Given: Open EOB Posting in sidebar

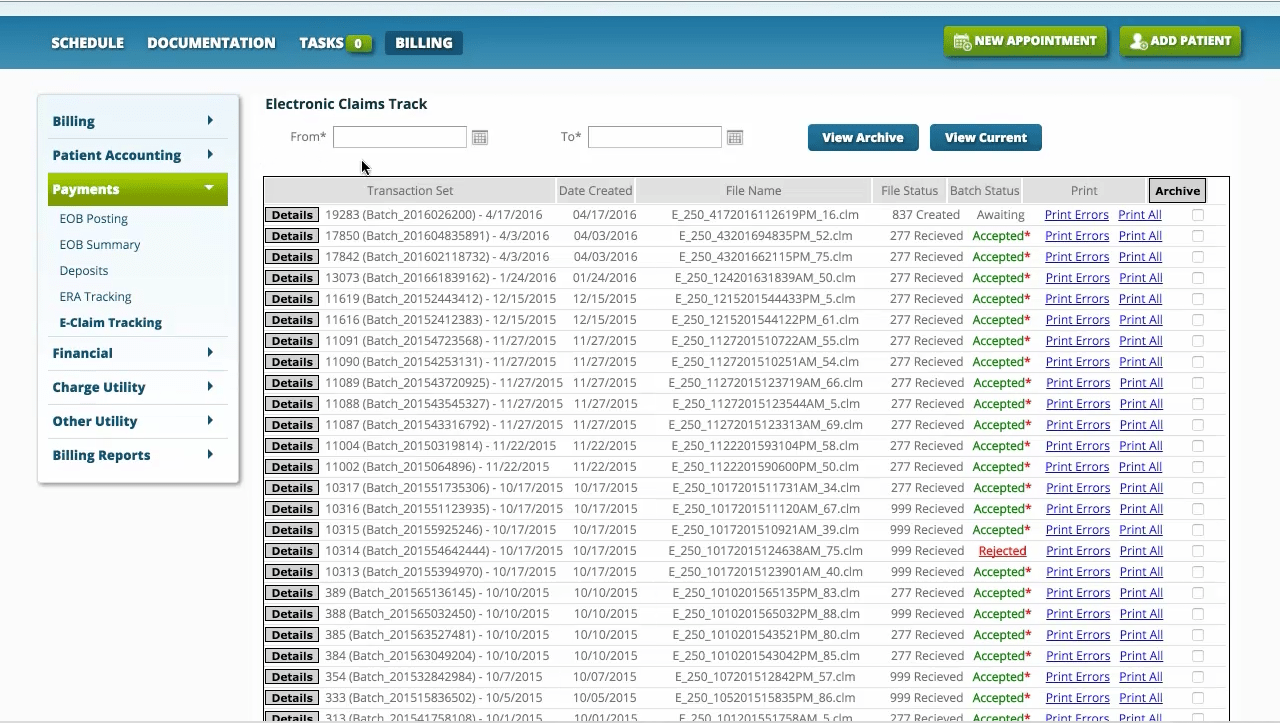Looking at the screenshot, I should (94, 219).
